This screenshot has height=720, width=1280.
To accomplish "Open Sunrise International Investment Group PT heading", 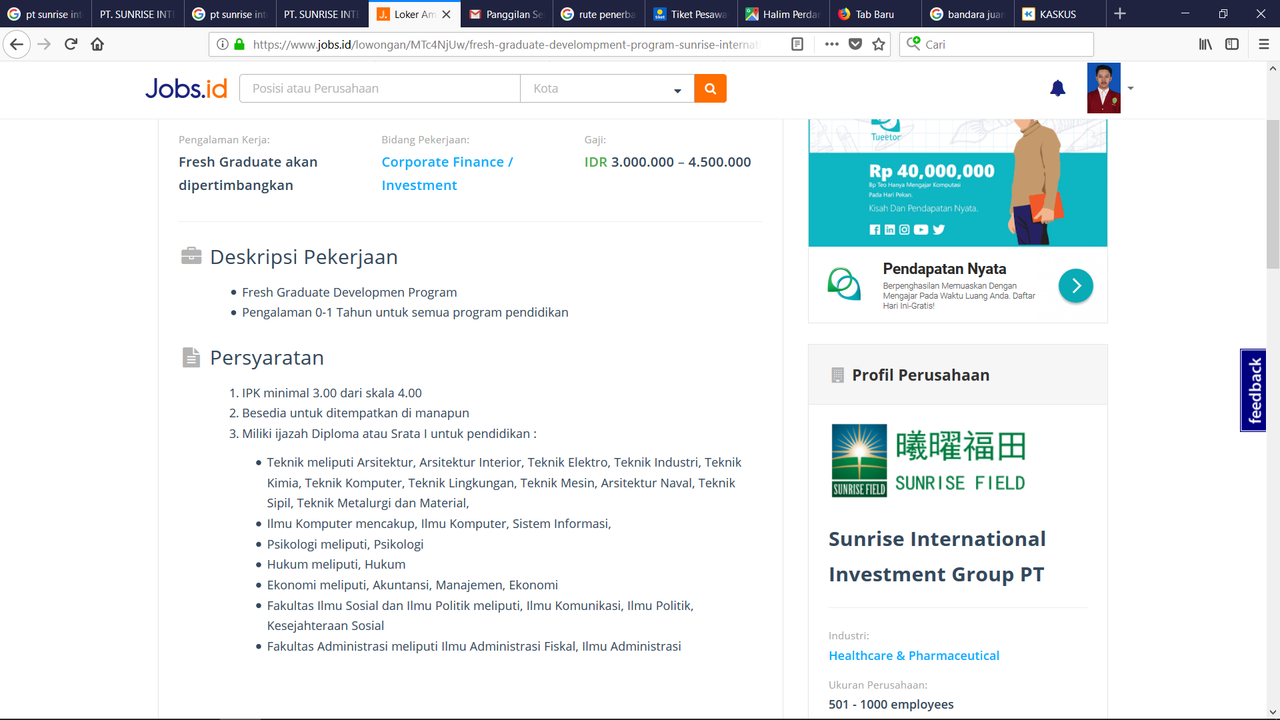I will click(937, 556).
